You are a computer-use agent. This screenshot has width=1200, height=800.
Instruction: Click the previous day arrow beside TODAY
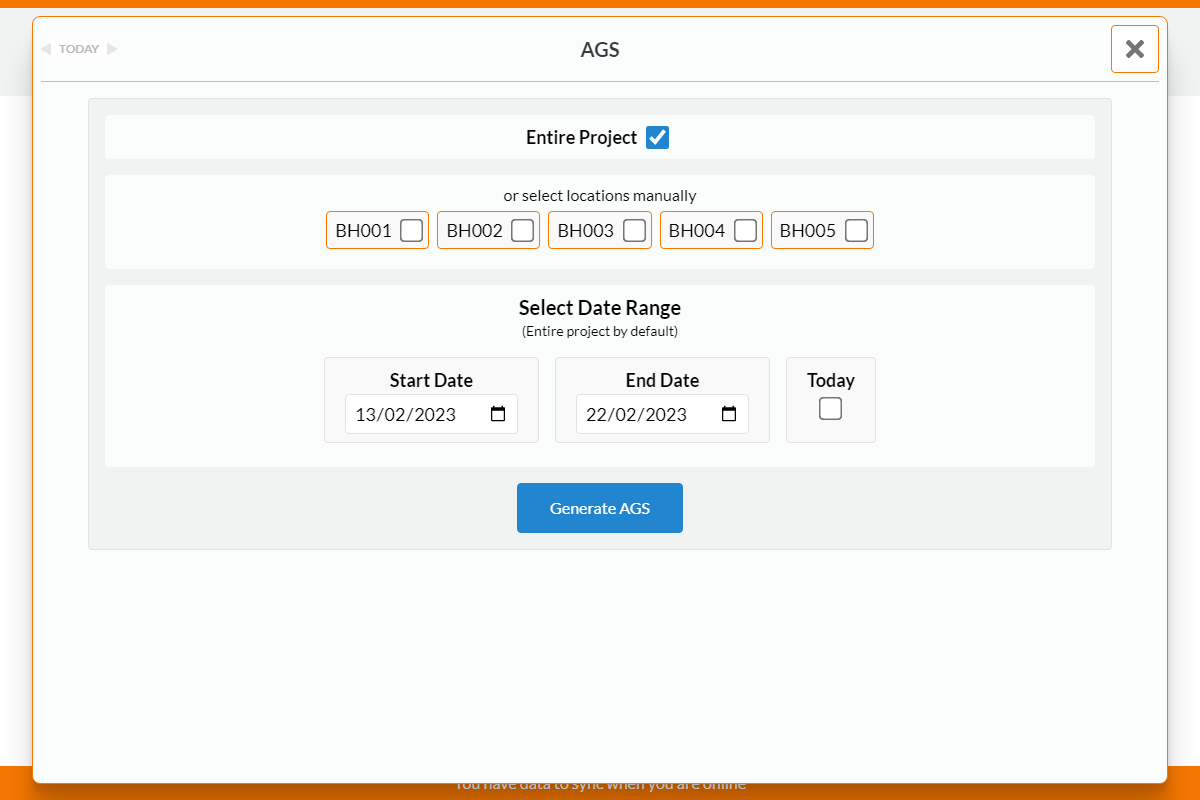point(46,49)
